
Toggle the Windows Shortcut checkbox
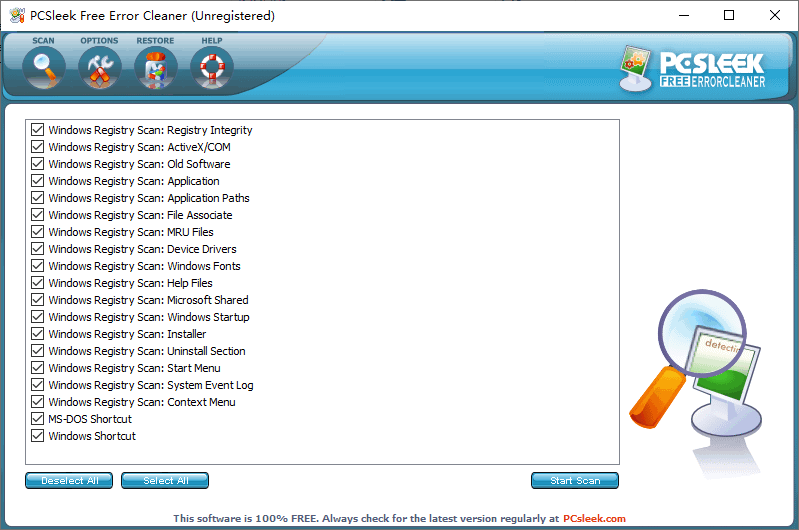[x=37, y=435]
